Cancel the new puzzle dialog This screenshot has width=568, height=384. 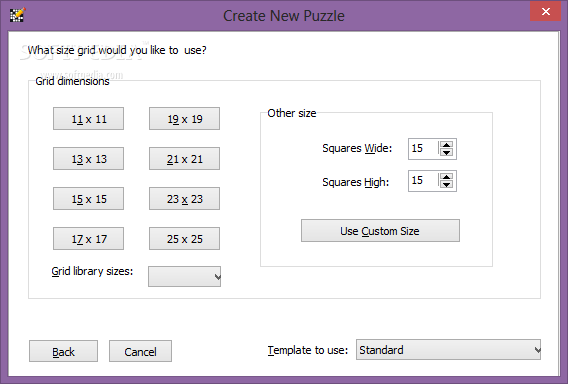[141, 351]
